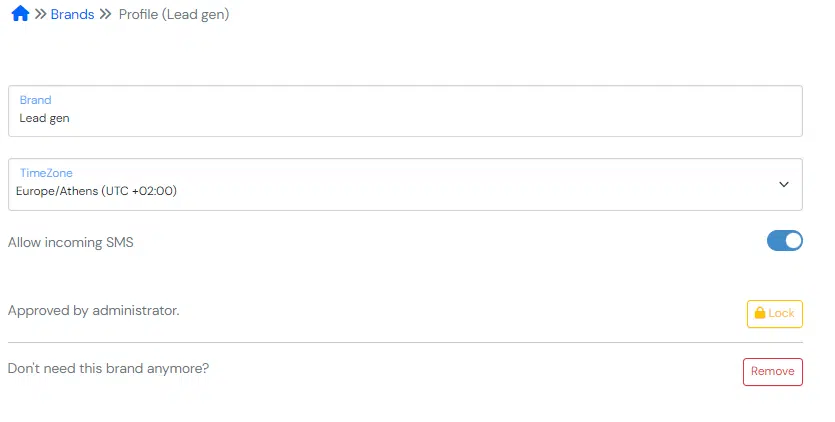835x422 pixels.
Task: Go to the home page icon
Action: (20, 13)
